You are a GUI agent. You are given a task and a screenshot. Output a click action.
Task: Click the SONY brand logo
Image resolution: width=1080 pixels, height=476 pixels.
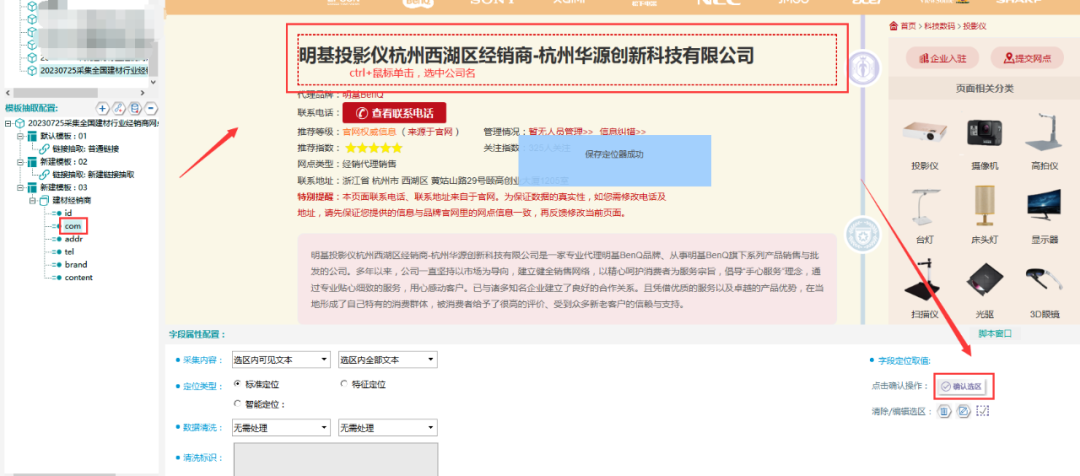(x=492, y=3)
